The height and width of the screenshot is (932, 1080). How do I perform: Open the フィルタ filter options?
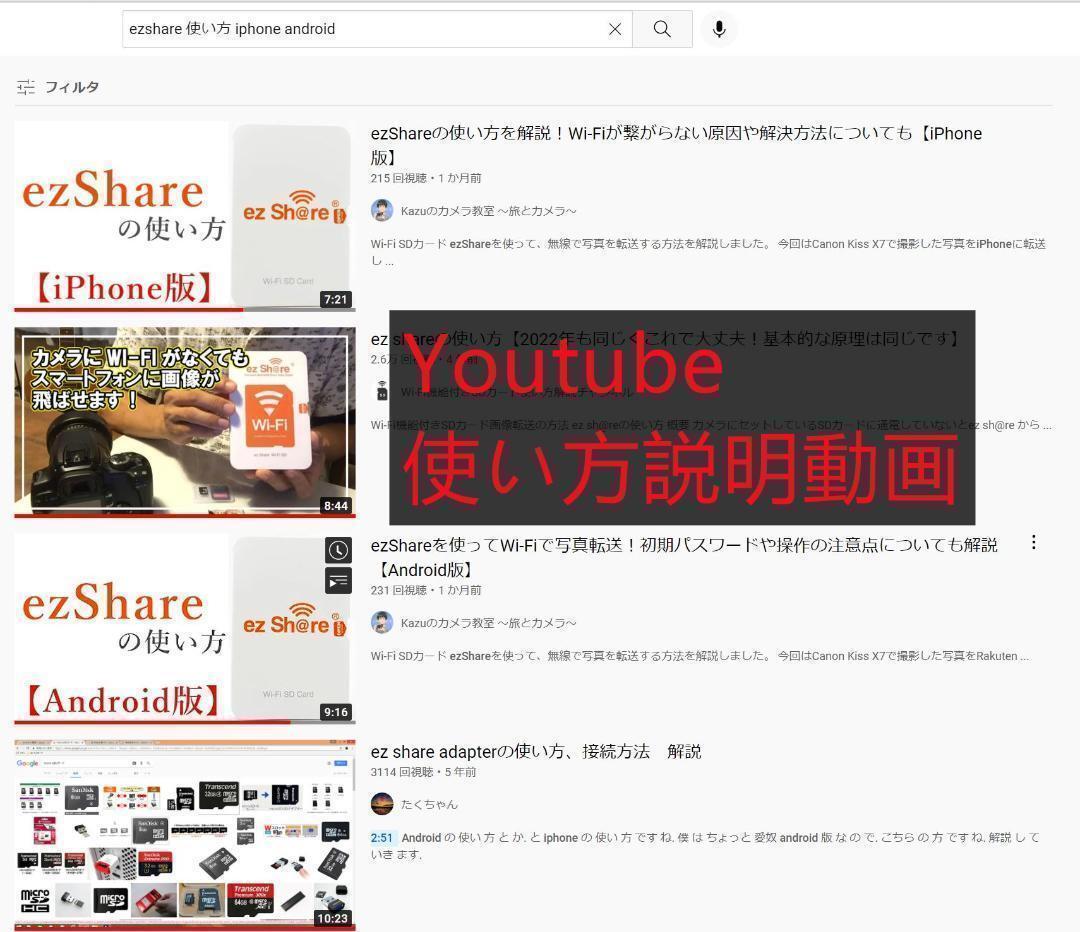58,87
